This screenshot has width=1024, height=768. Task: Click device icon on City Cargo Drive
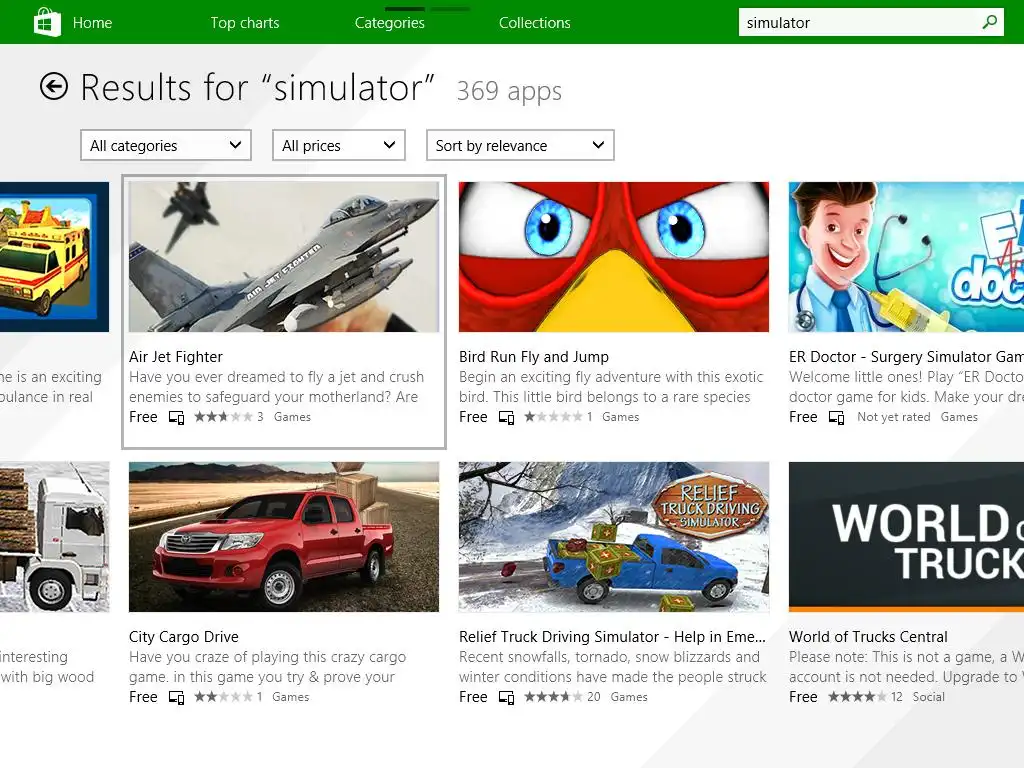[176, 697]
